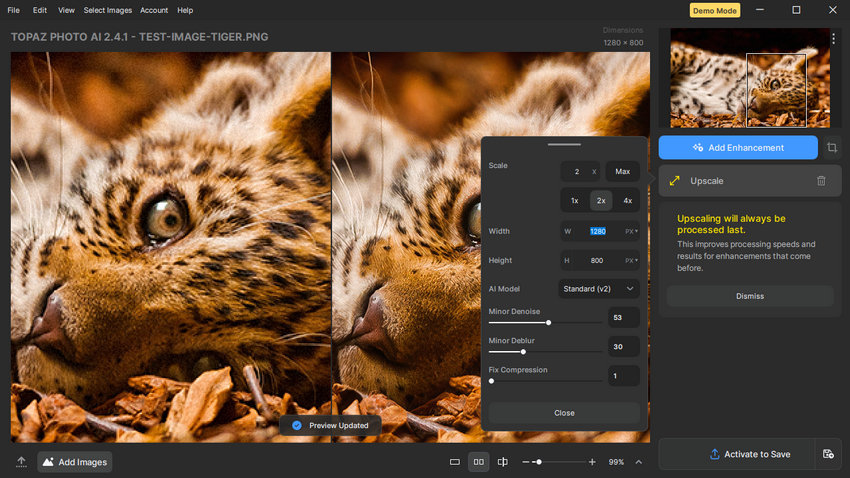Switch to single view mode icon

pyautogui.click(x=455, y=462)
